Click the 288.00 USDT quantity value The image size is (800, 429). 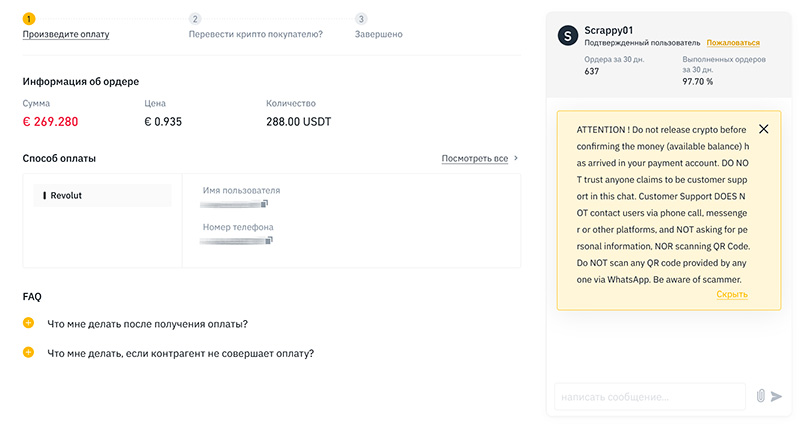tap(298, 122)
